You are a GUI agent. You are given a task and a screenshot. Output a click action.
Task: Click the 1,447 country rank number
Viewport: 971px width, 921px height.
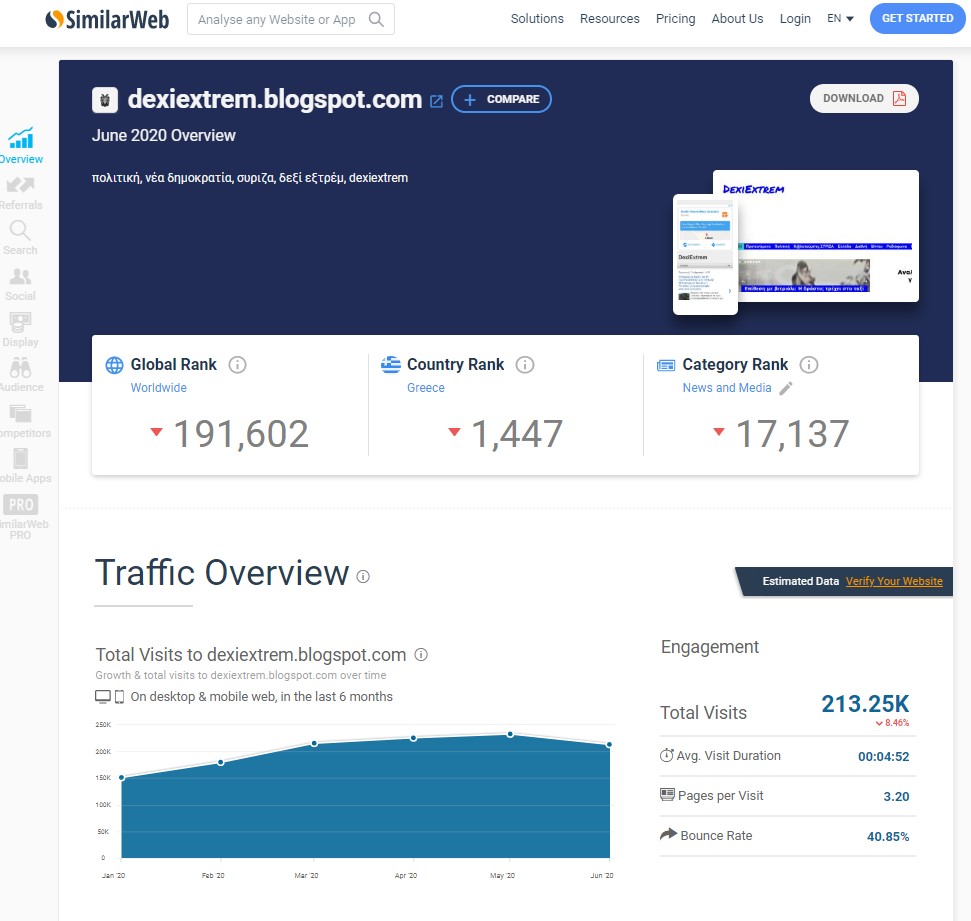coord(517,434)
